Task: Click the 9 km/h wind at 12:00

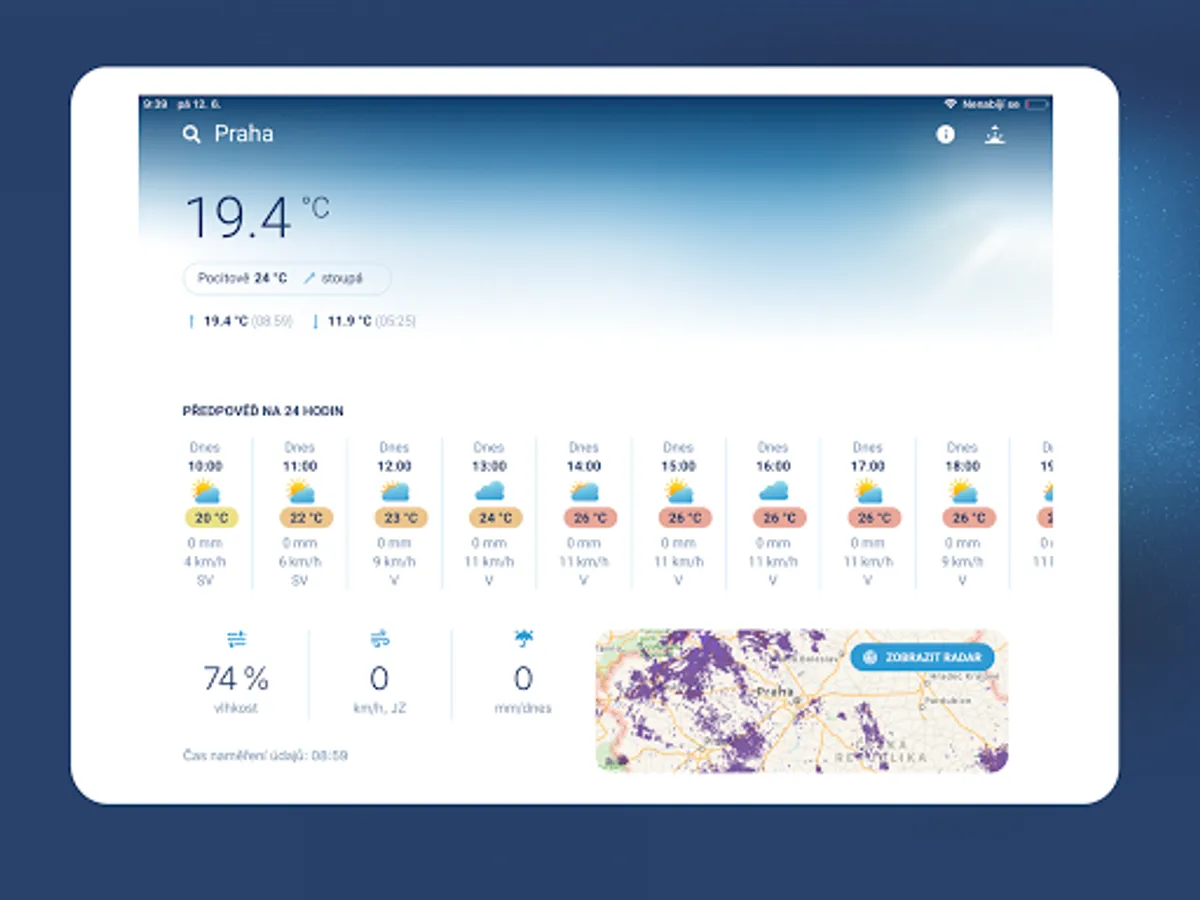Action: coord(394,562)
